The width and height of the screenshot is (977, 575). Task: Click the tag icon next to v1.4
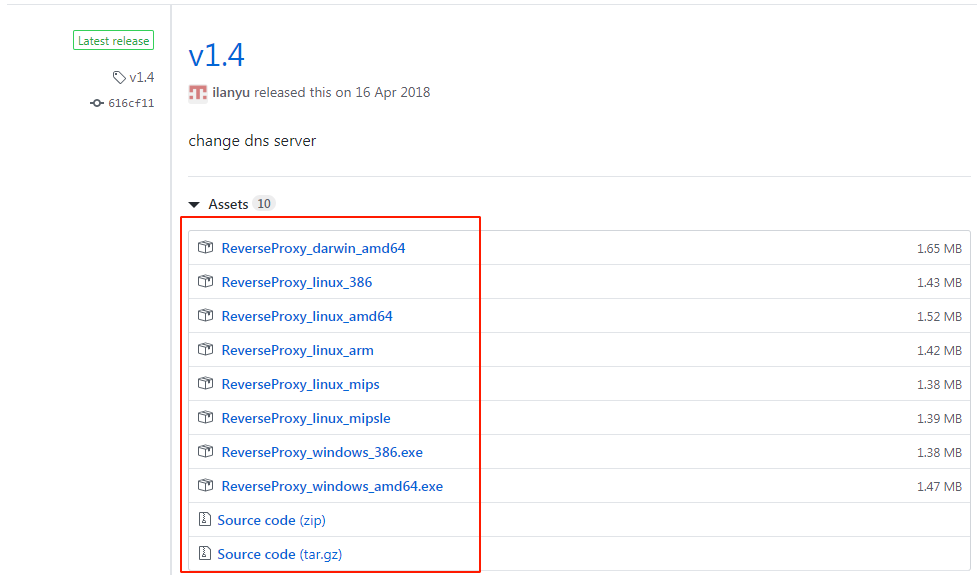[x=119, y=77]
